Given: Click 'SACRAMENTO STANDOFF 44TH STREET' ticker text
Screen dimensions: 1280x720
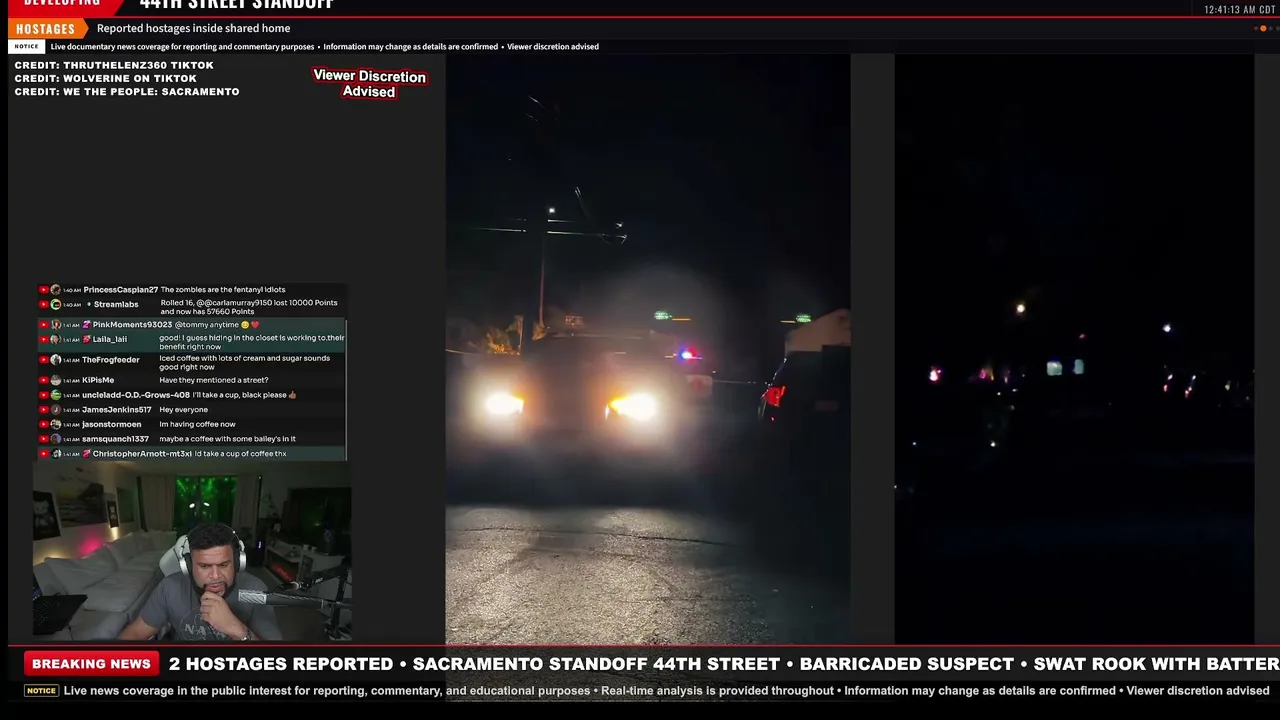Looking at the screenshot, I should click(x=596, y=664).
